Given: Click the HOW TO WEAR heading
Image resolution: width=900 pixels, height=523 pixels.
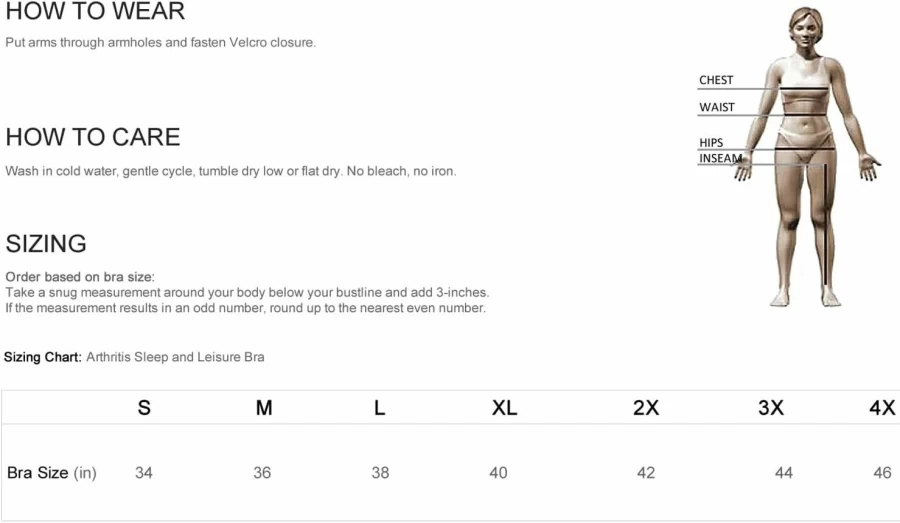Looking at the screenshot, I should (x=95, y=11).
